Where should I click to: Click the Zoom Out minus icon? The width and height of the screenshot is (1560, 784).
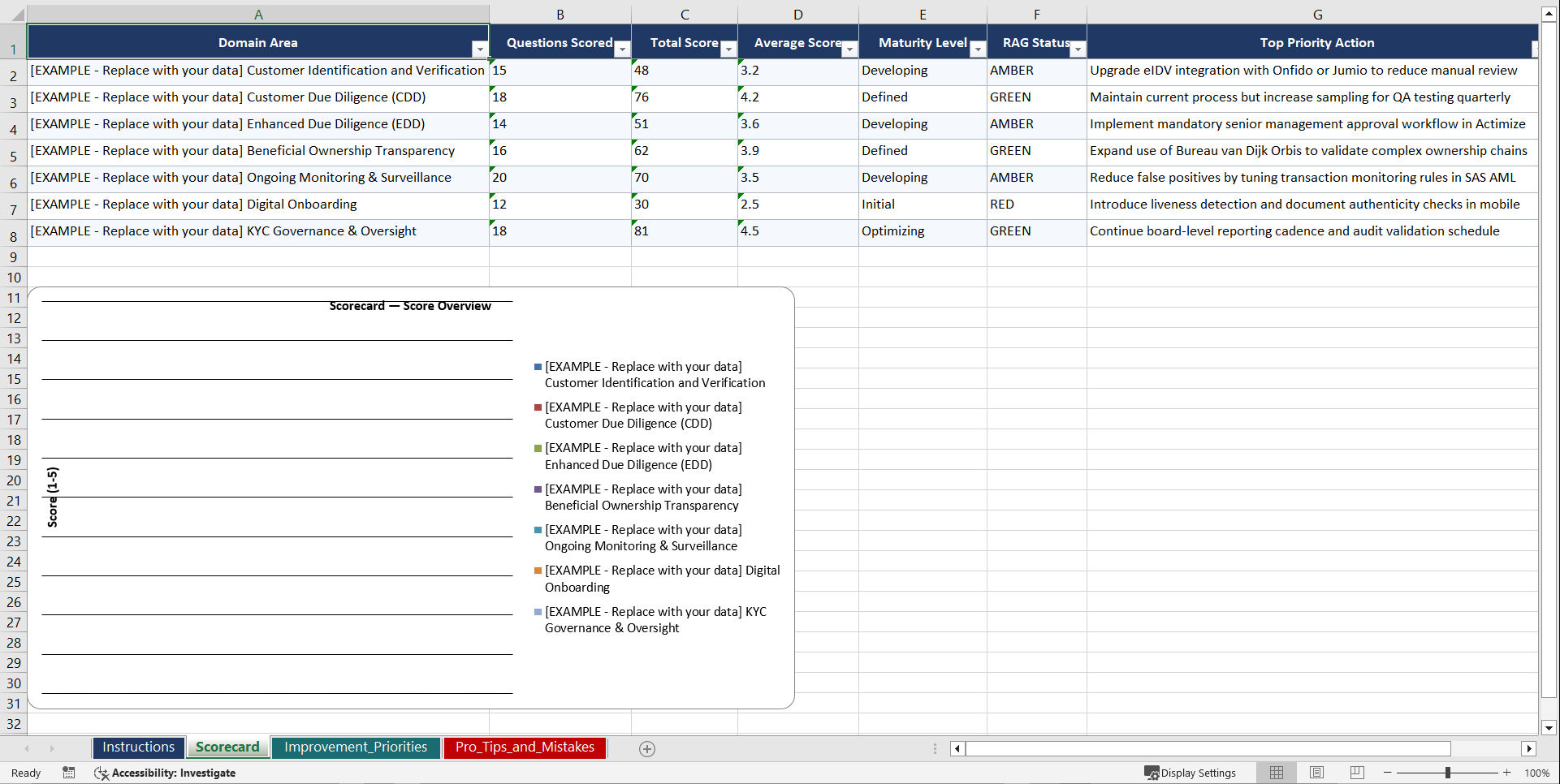[1387, 773]
